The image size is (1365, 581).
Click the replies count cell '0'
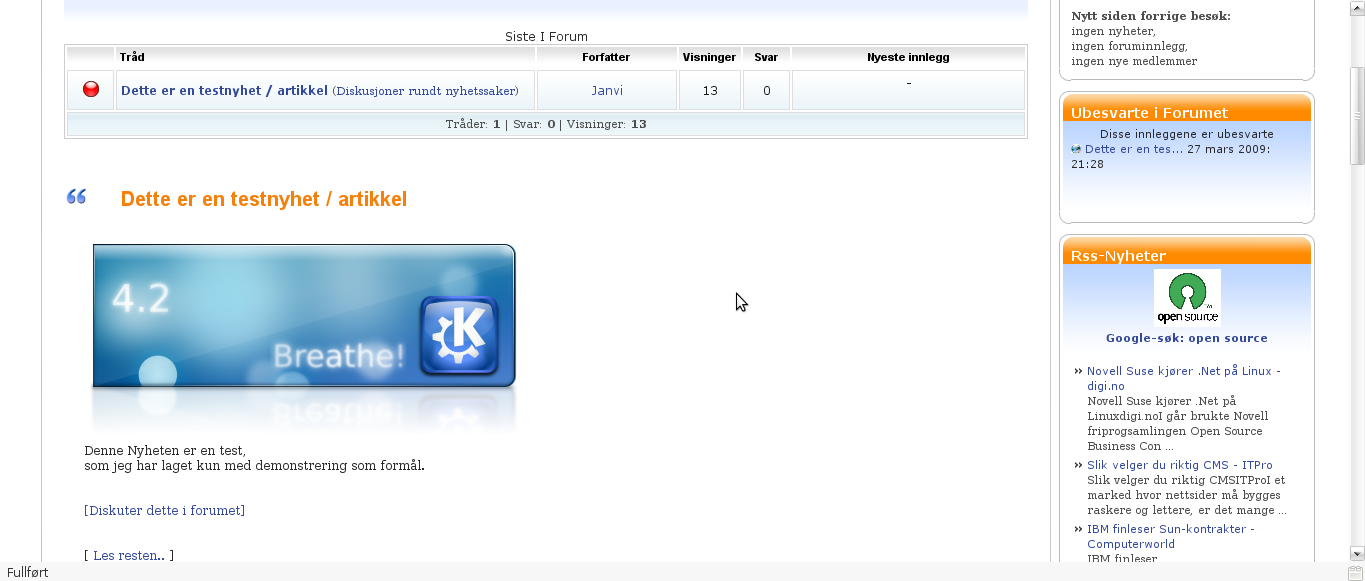coord(766,90)
